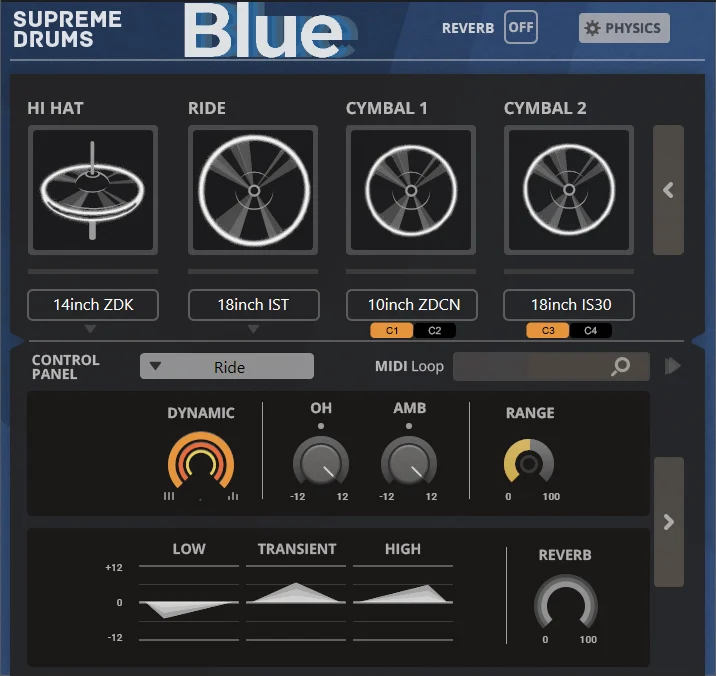This screenshot has height=676, width=716.
Task: Toggle the Reverb OFF switch
Action: (x=520, y=28)
